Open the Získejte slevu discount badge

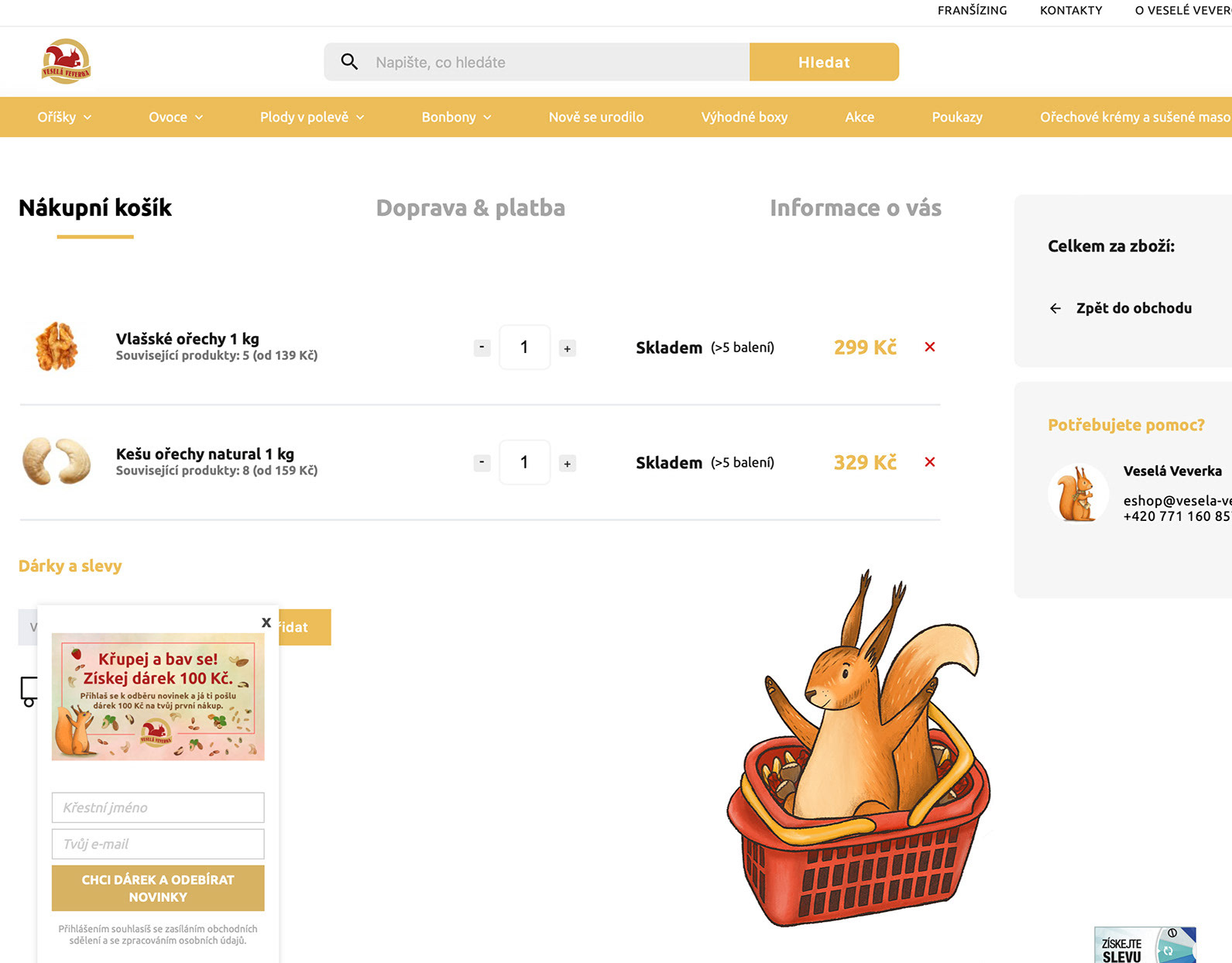pyautogui.click(x=1144, y=945)
